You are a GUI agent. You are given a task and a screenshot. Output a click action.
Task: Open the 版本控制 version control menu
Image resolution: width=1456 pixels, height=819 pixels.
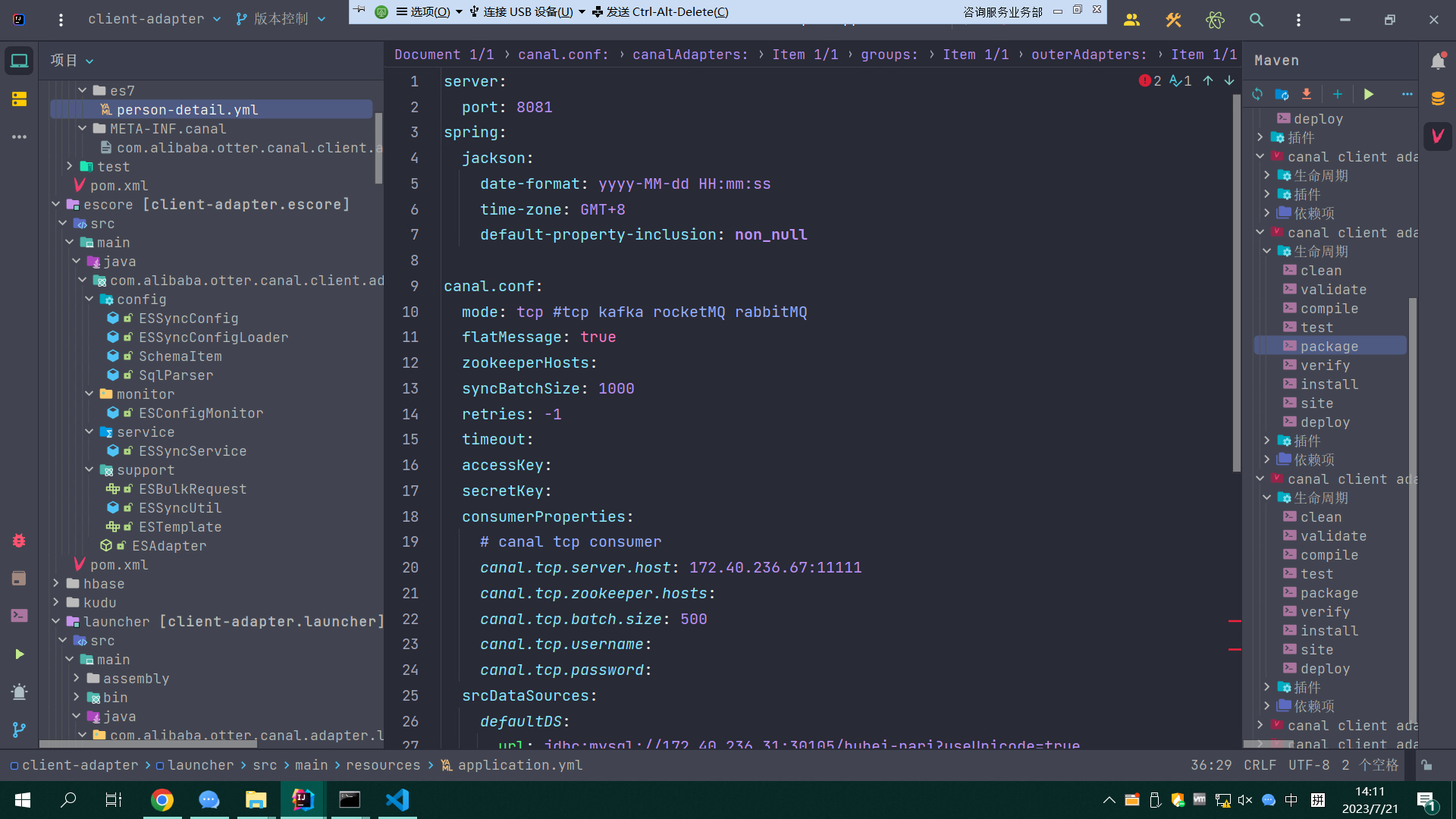point(281,19)
